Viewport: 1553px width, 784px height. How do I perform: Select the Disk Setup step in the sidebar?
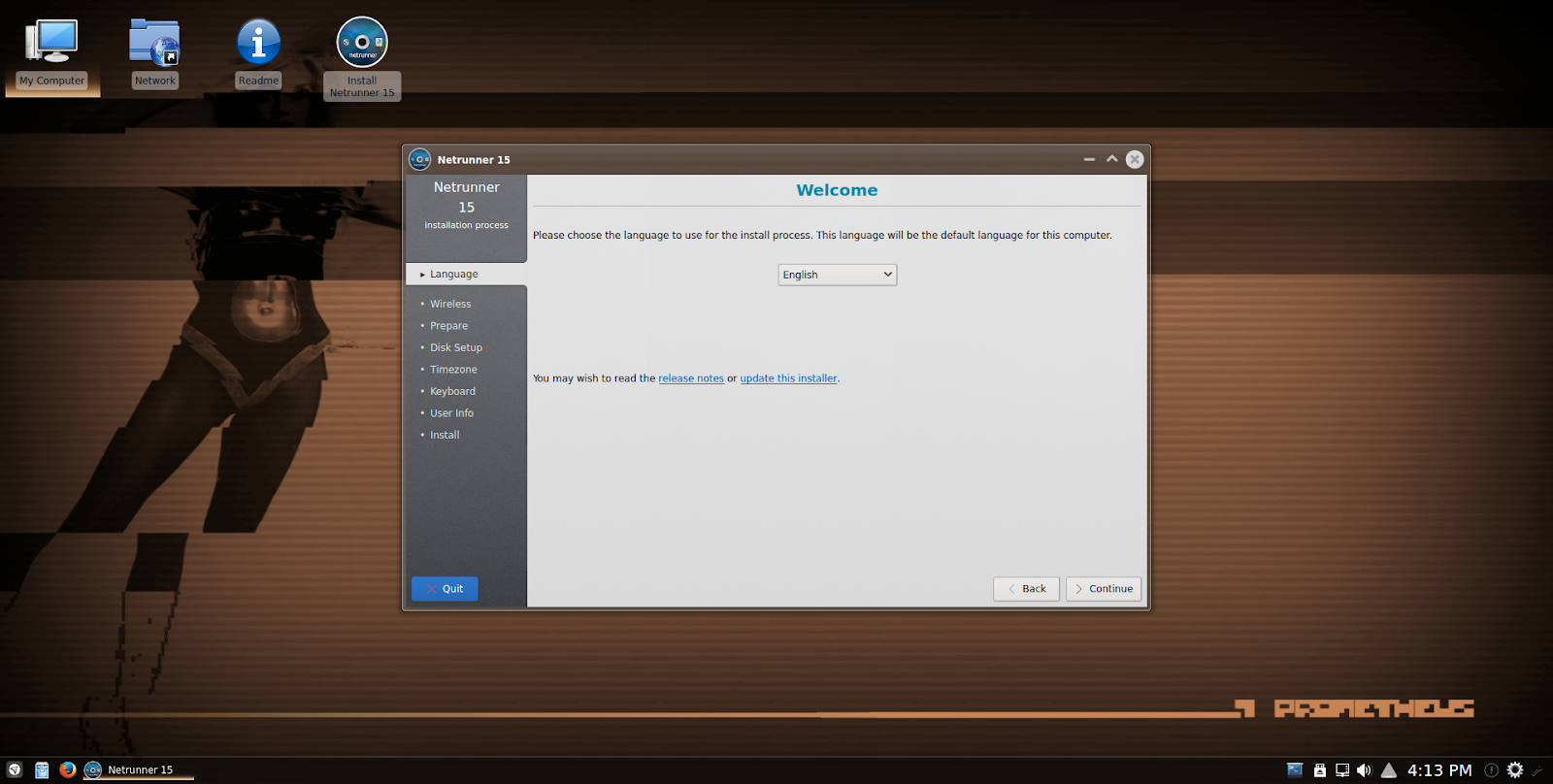point(455,347)
